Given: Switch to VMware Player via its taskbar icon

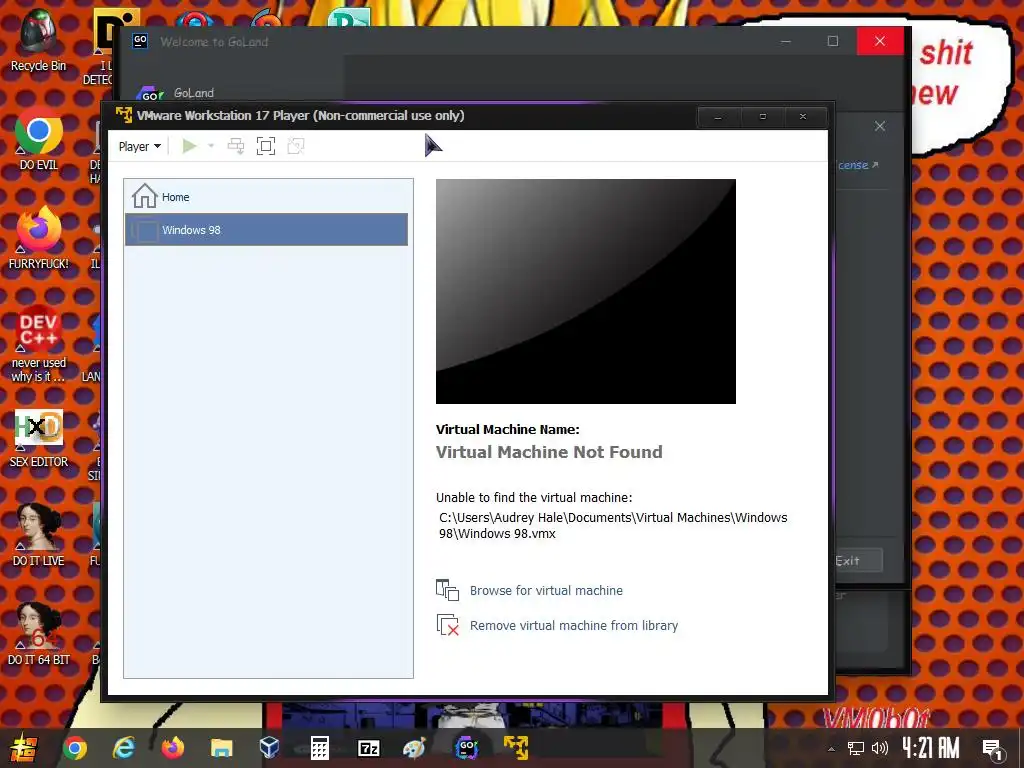Looking at the screenshot, I should tap(516, 748).
